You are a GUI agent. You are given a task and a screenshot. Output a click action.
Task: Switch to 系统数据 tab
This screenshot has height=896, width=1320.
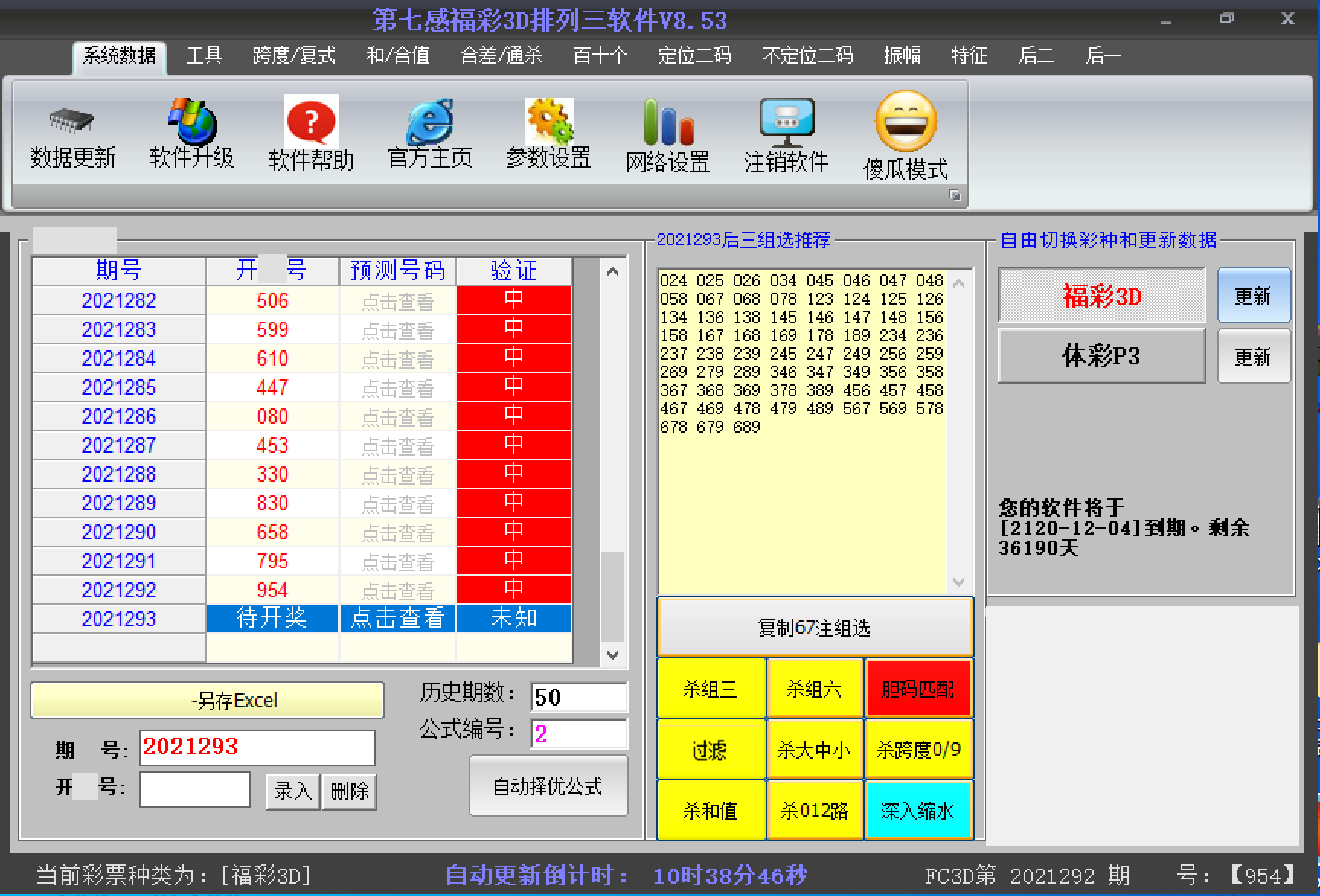pyautogui.click(x=119, y=56)
